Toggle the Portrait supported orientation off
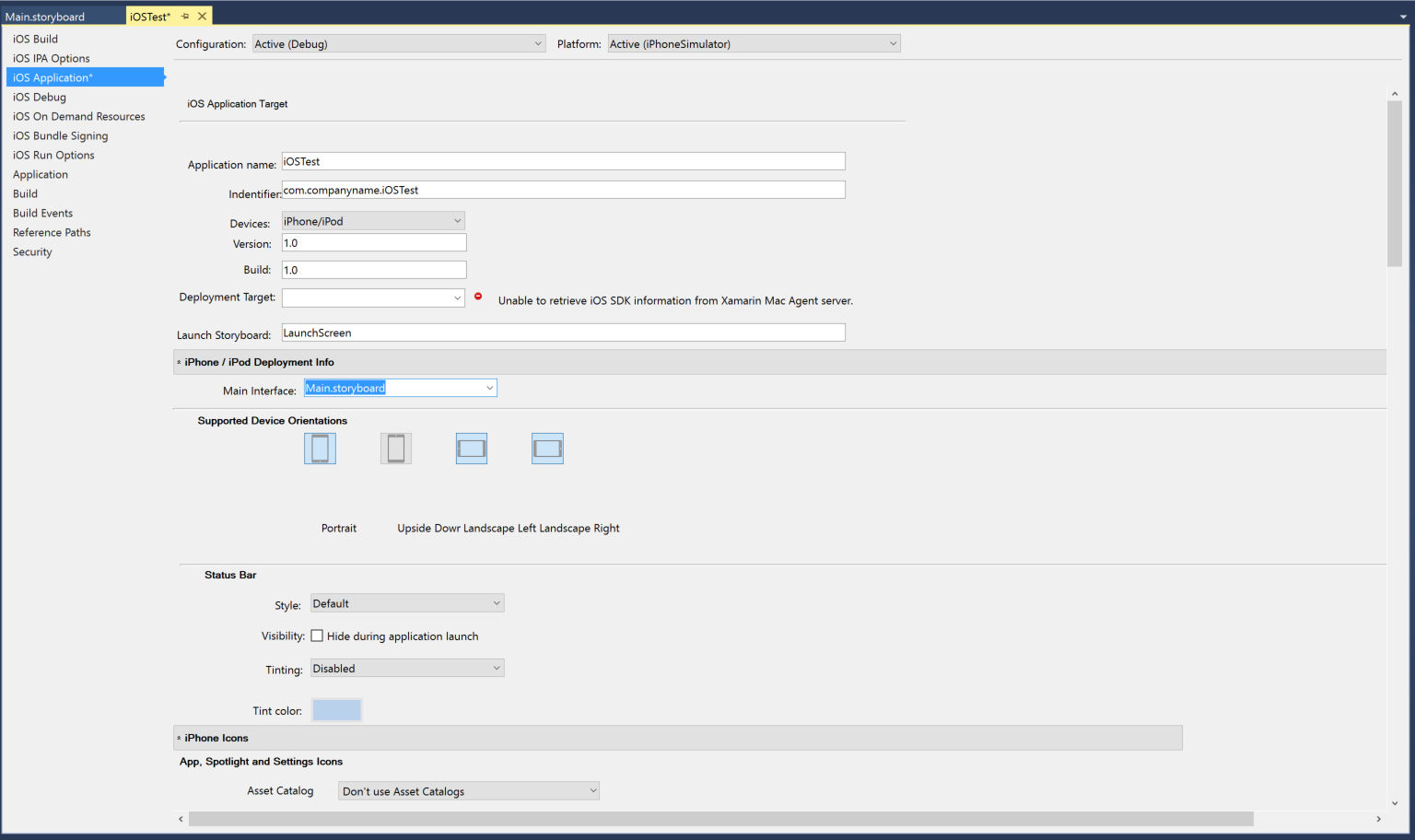1415x840 pixels. (320, 449)
